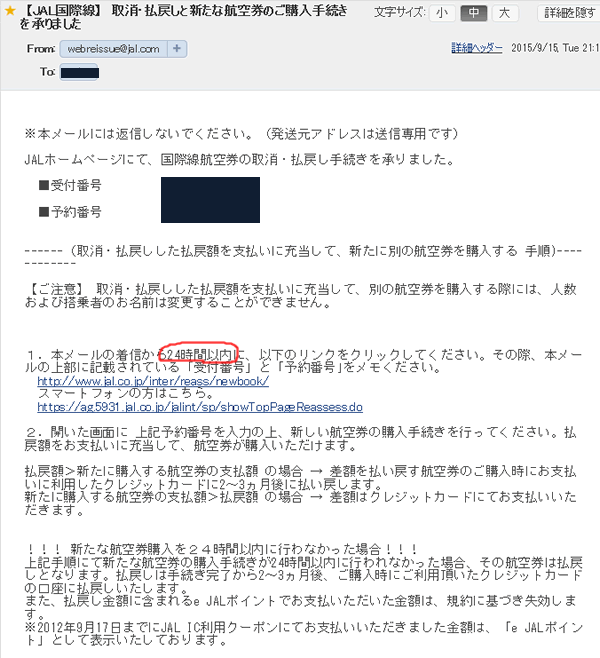Click the 予約番号 label
This screenshot has width=600, height=658.
click(70, 212)
